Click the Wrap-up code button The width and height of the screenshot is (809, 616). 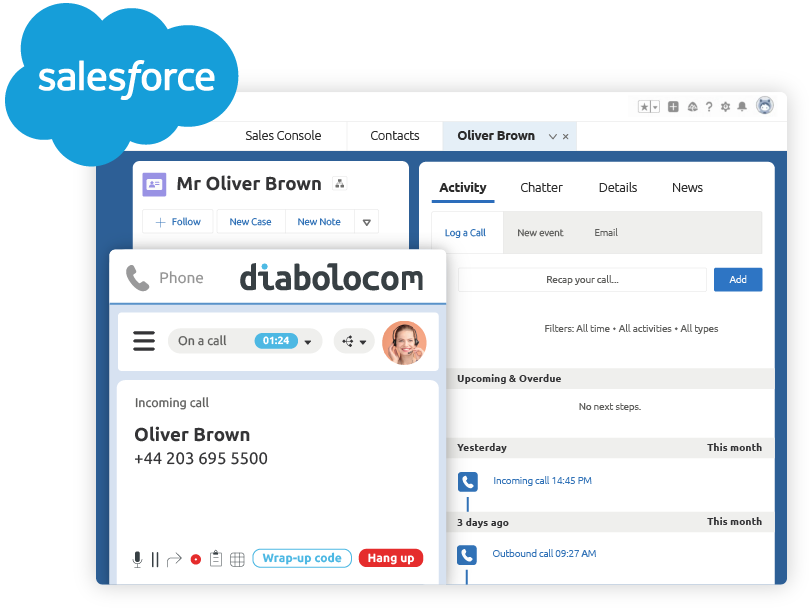point(302,558)
